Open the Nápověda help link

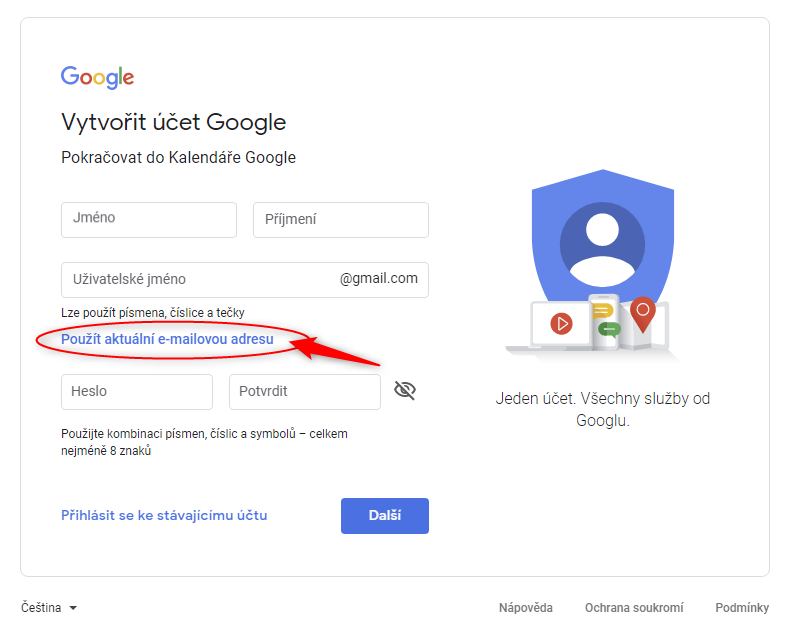(x=525, y=607)
